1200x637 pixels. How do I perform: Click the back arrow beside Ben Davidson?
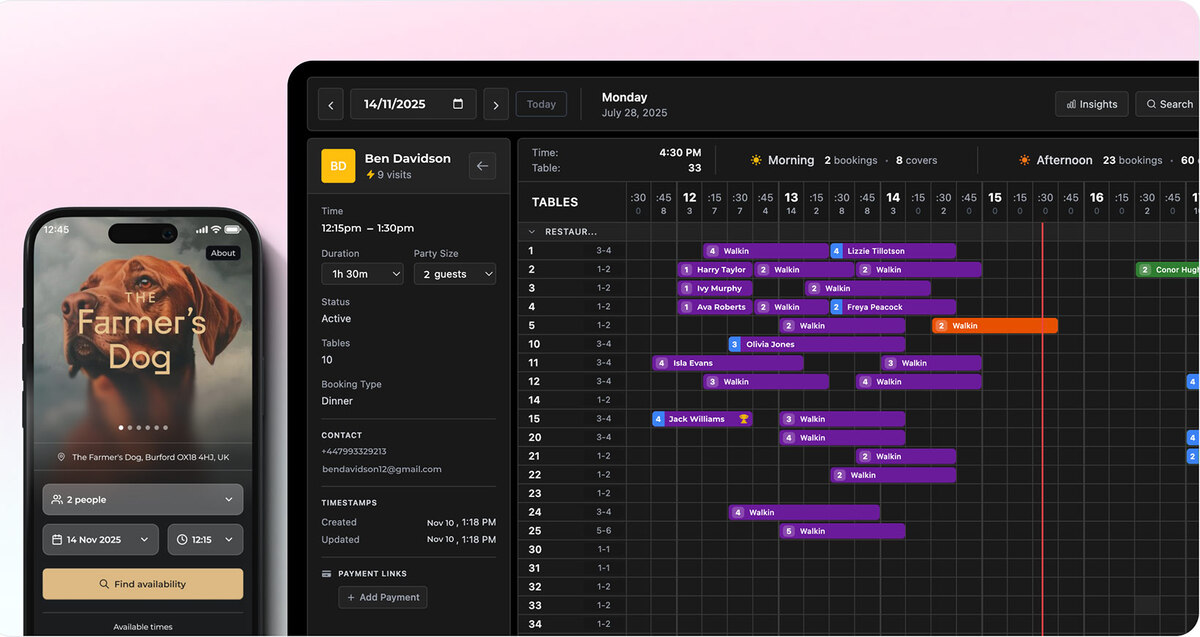[x=482, y=166]
